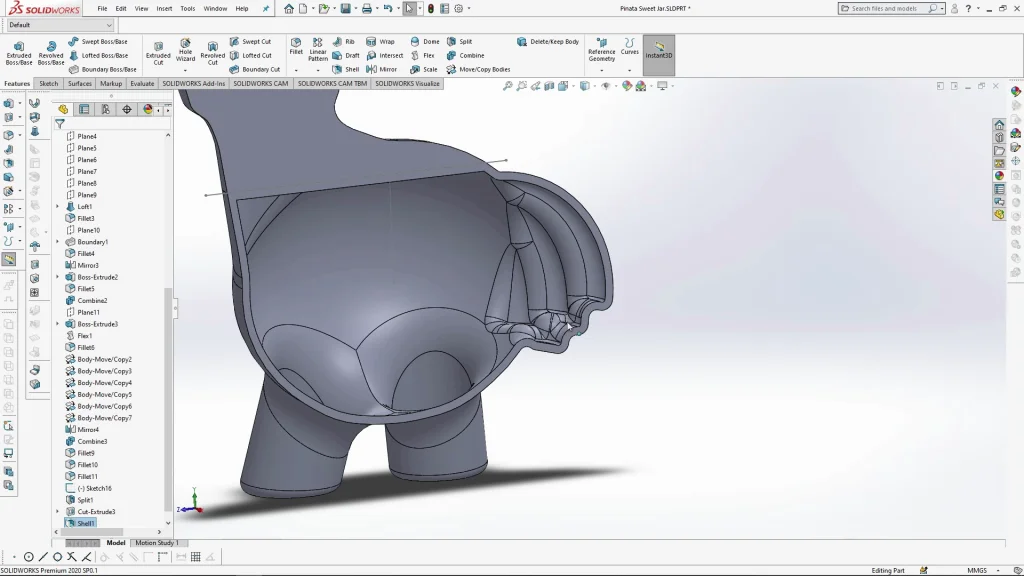This screenshot has height=576, width=1024.
Task: Click the Mirror feature tool
Action: click(x=381, y=70)
